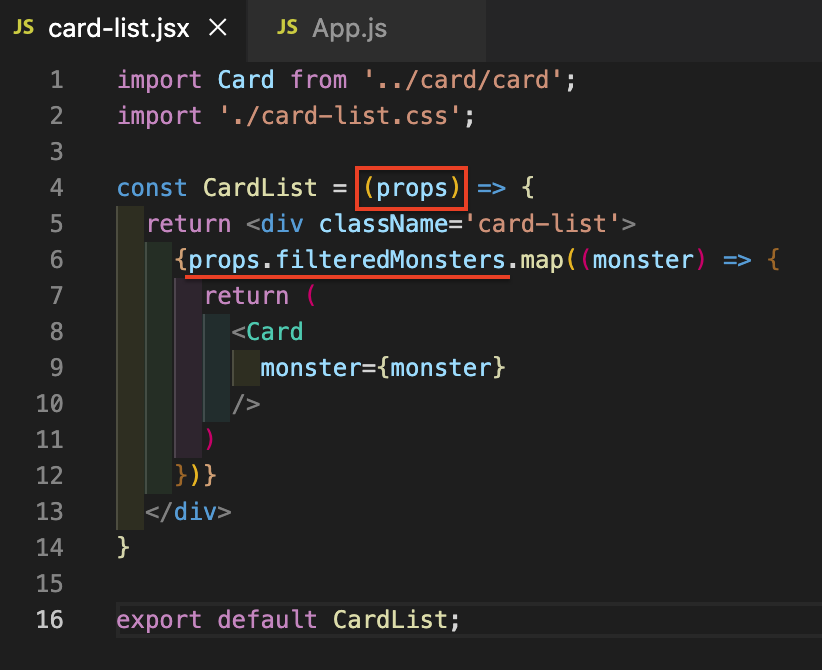Click 'return' keyword on line 7
This screenshot has width=822, height=670.
pos(246,296)
